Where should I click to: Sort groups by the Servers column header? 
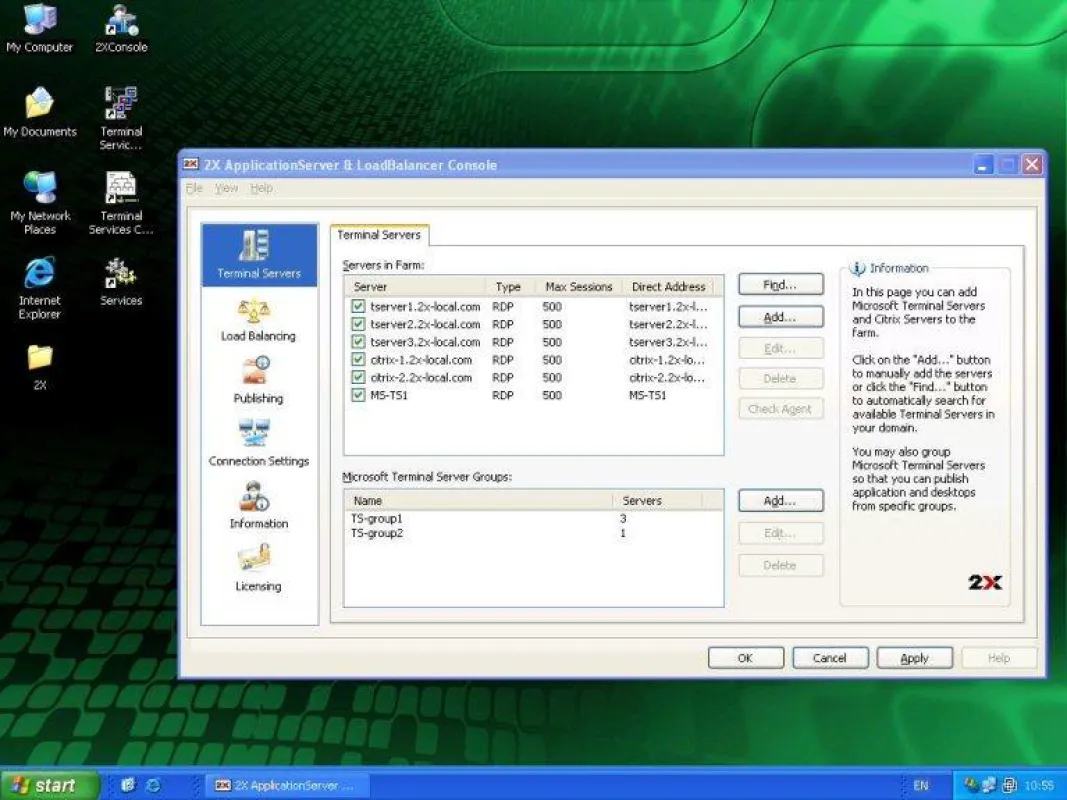[657, 500]
